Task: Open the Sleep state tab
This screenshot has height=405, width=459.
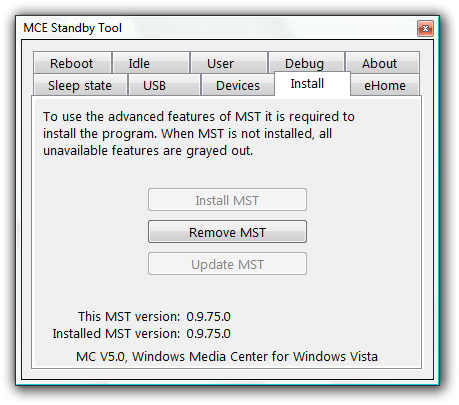Action: click(80, 85)
